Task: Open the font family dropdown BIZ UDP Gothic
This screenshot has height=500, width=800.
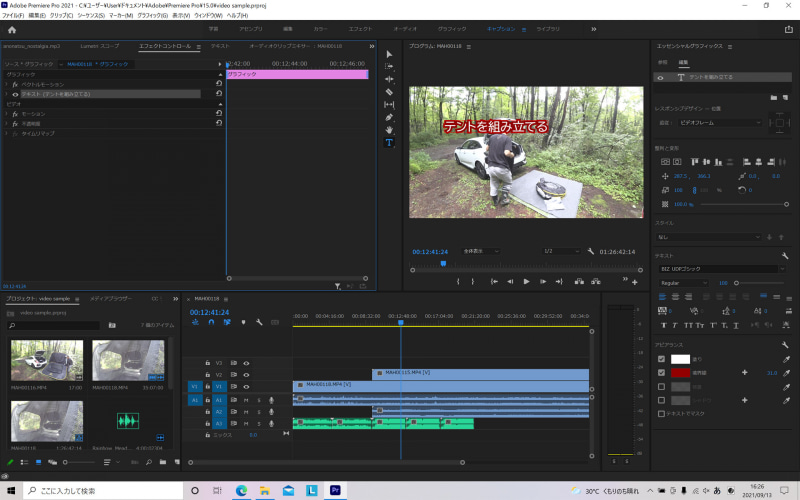Action: click(721, 269)
